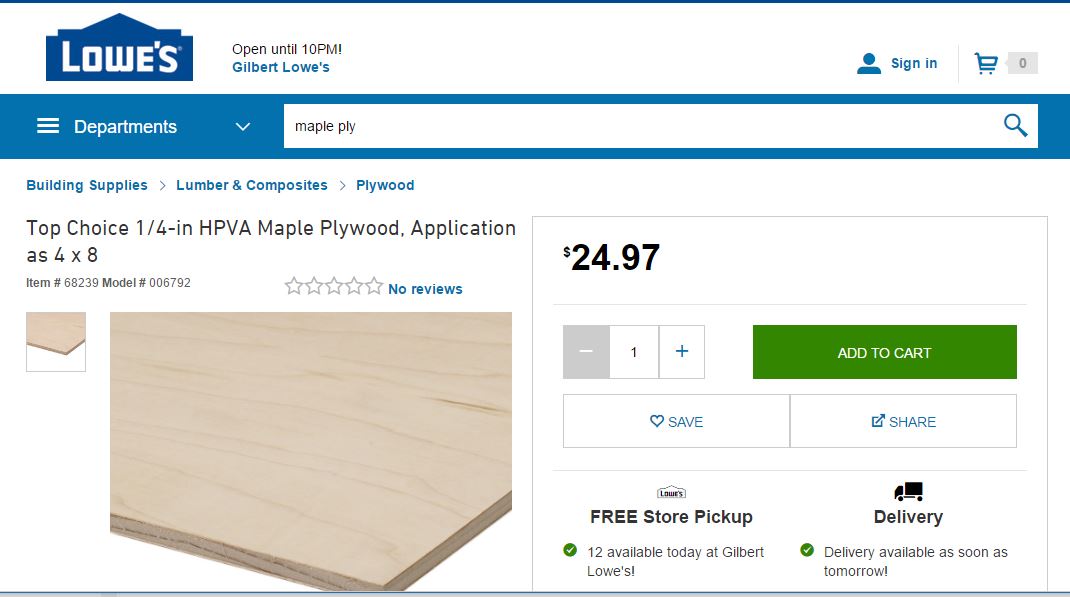Open the Departments hamburger menu

pos(47,126)
